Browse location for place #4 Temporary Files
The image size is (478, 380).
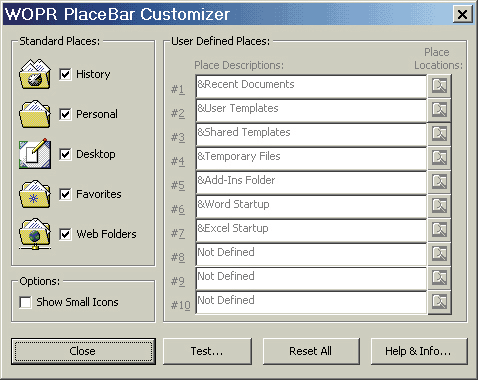pos(439,158)
